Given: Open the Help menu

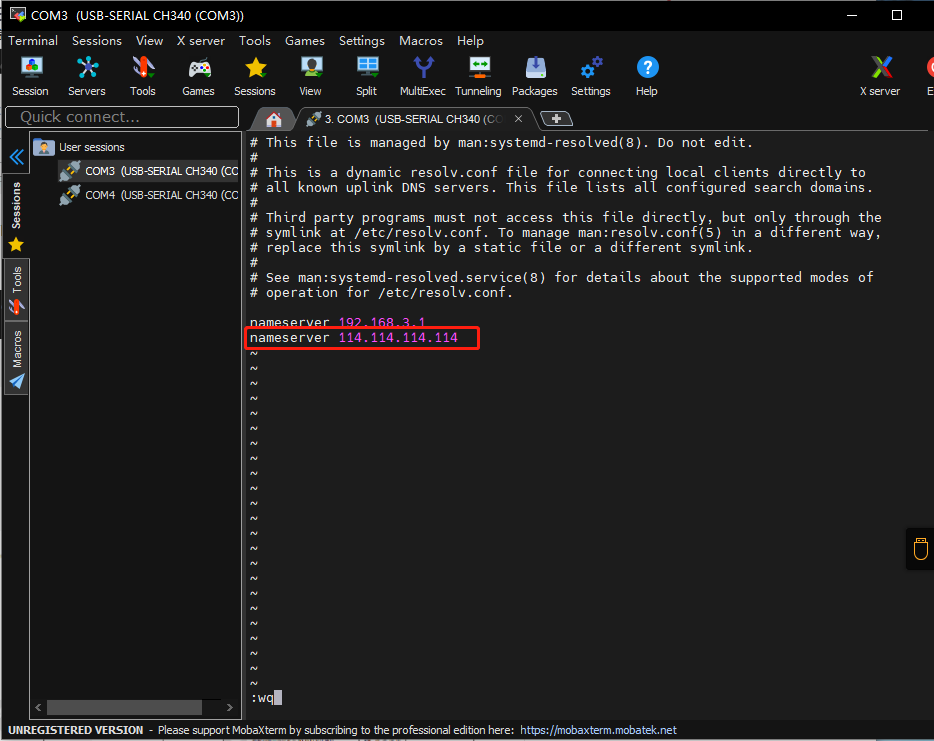Looking at the screenshot, I should point(470,41).
